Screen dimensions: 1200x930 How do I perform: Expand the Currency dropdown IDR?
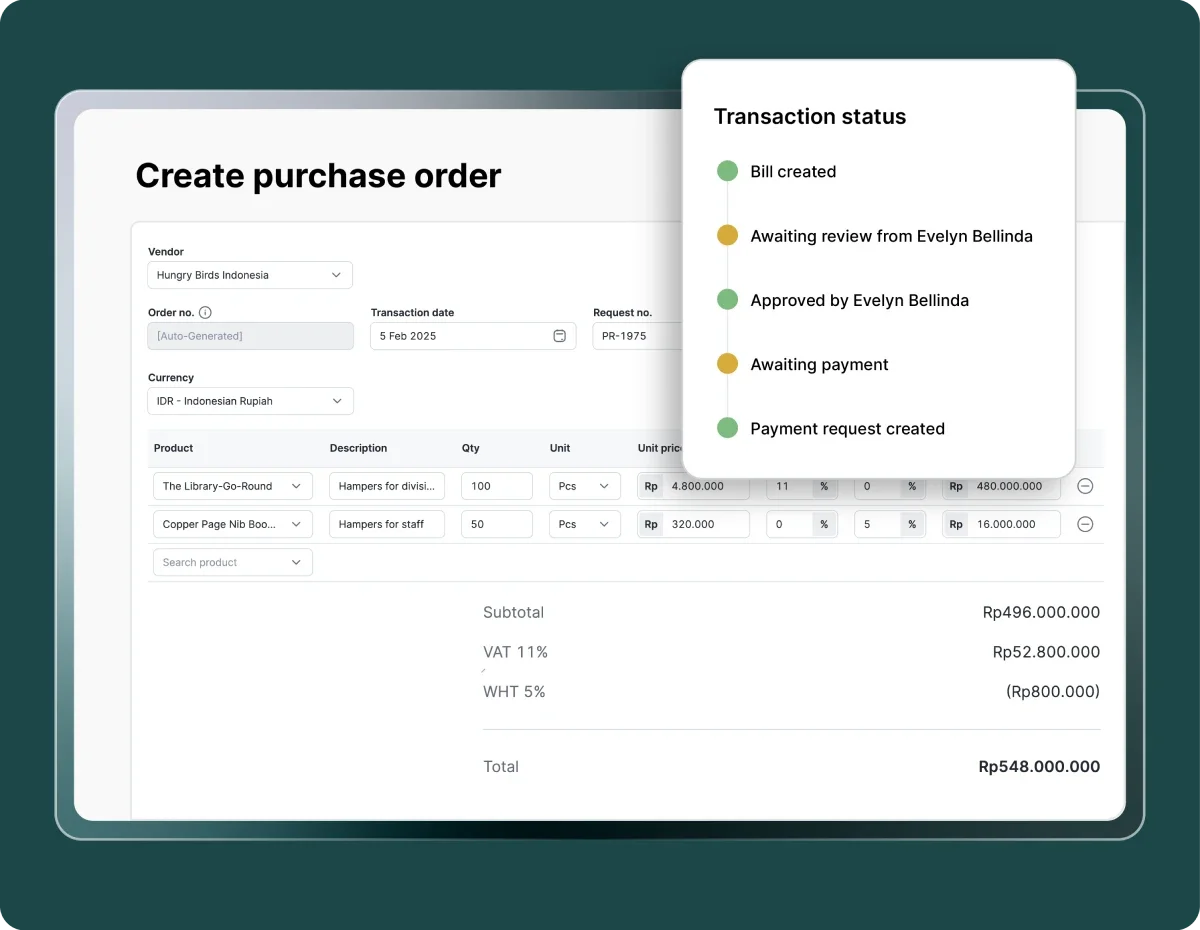click(250, 401)
